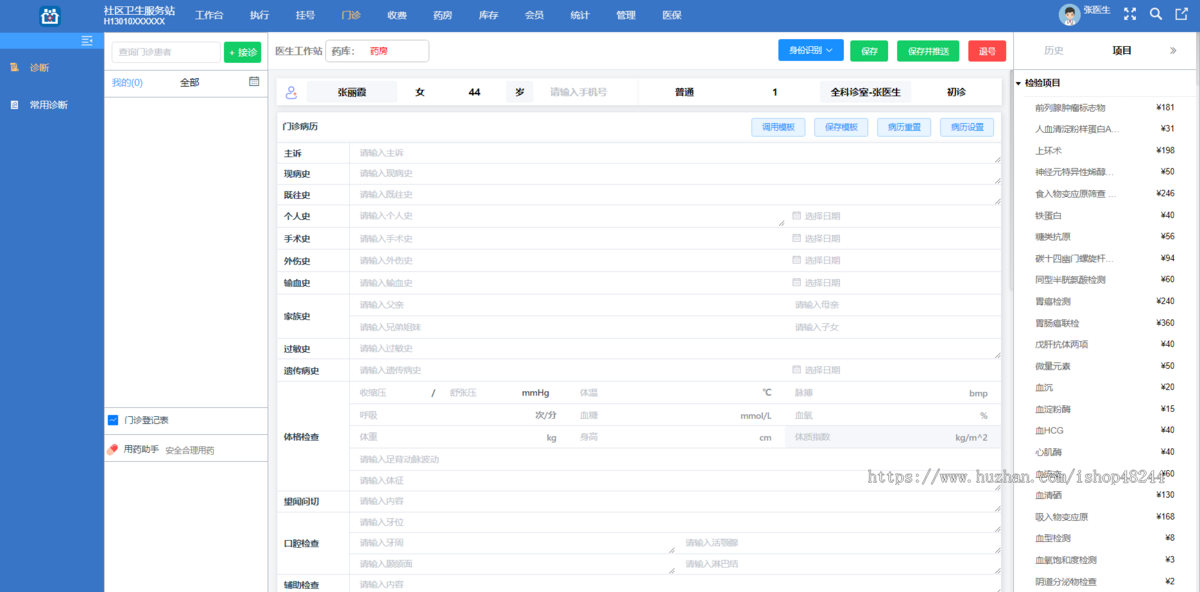Open 身份识别 dropdown button

[811, 50]
